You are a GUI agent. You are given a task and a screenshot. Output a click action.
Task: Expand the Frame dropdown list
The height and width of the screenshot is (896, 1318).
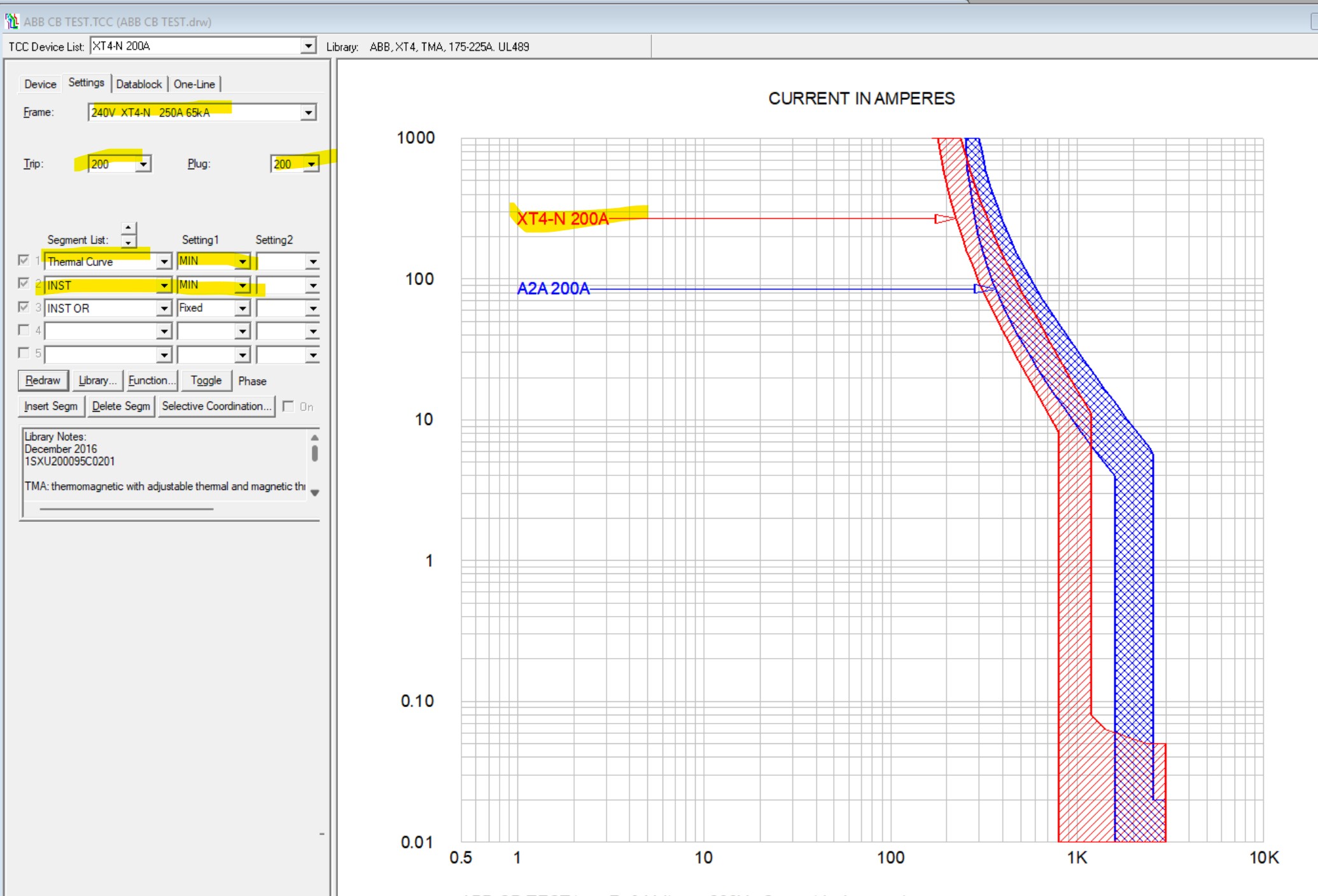[308, 113]
